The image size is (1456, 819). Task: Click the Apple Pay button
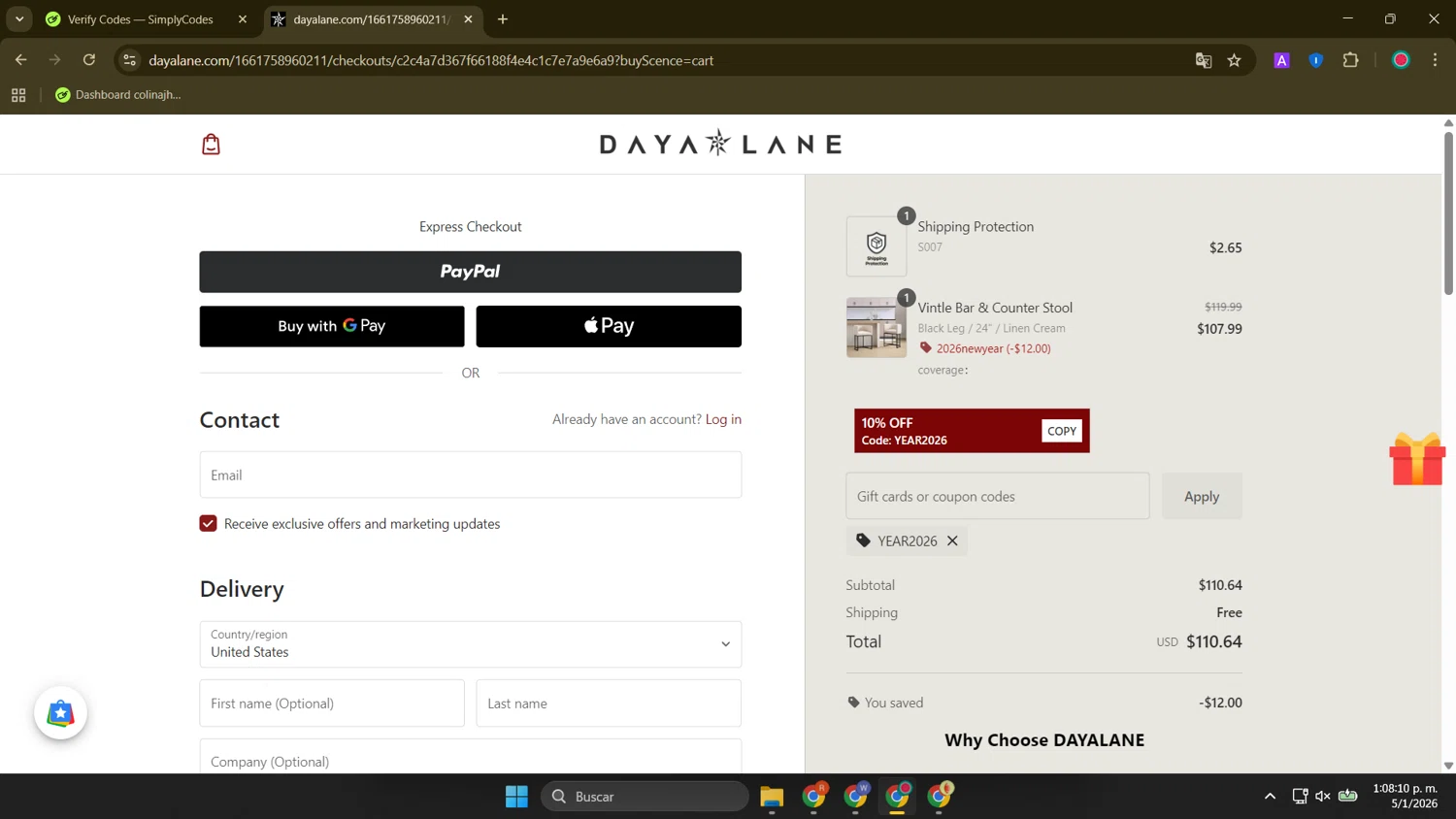[x=609, y=326]
